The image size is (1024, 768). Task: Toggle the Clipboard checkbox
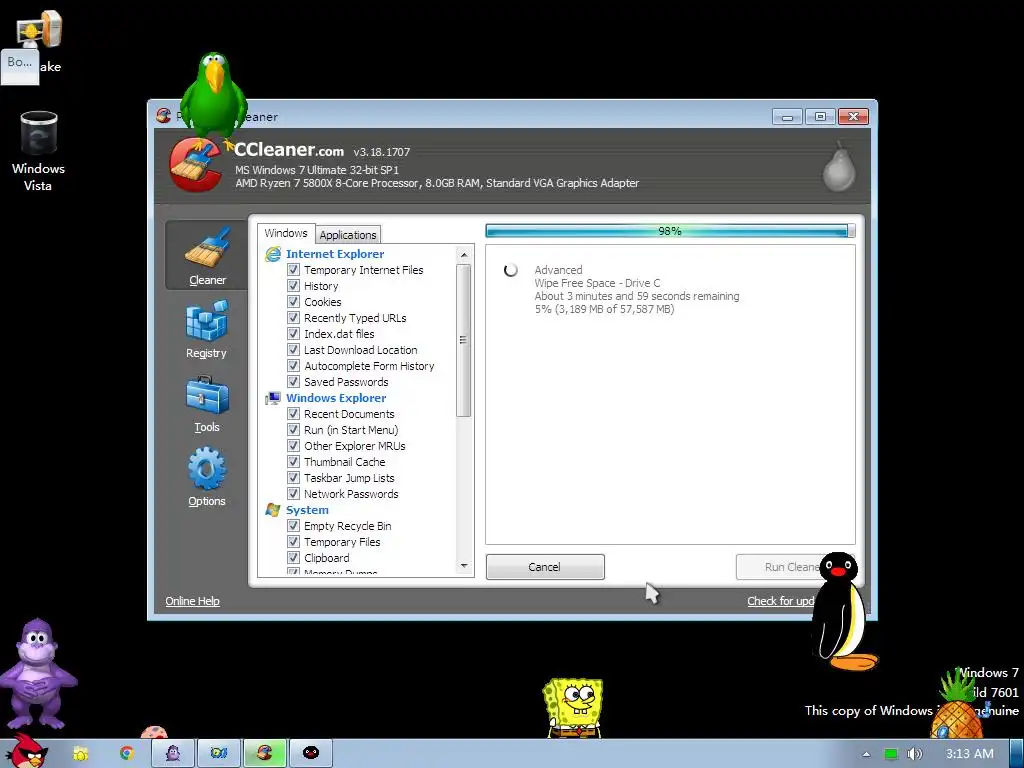pyautogui.click(x=293, y=558)
